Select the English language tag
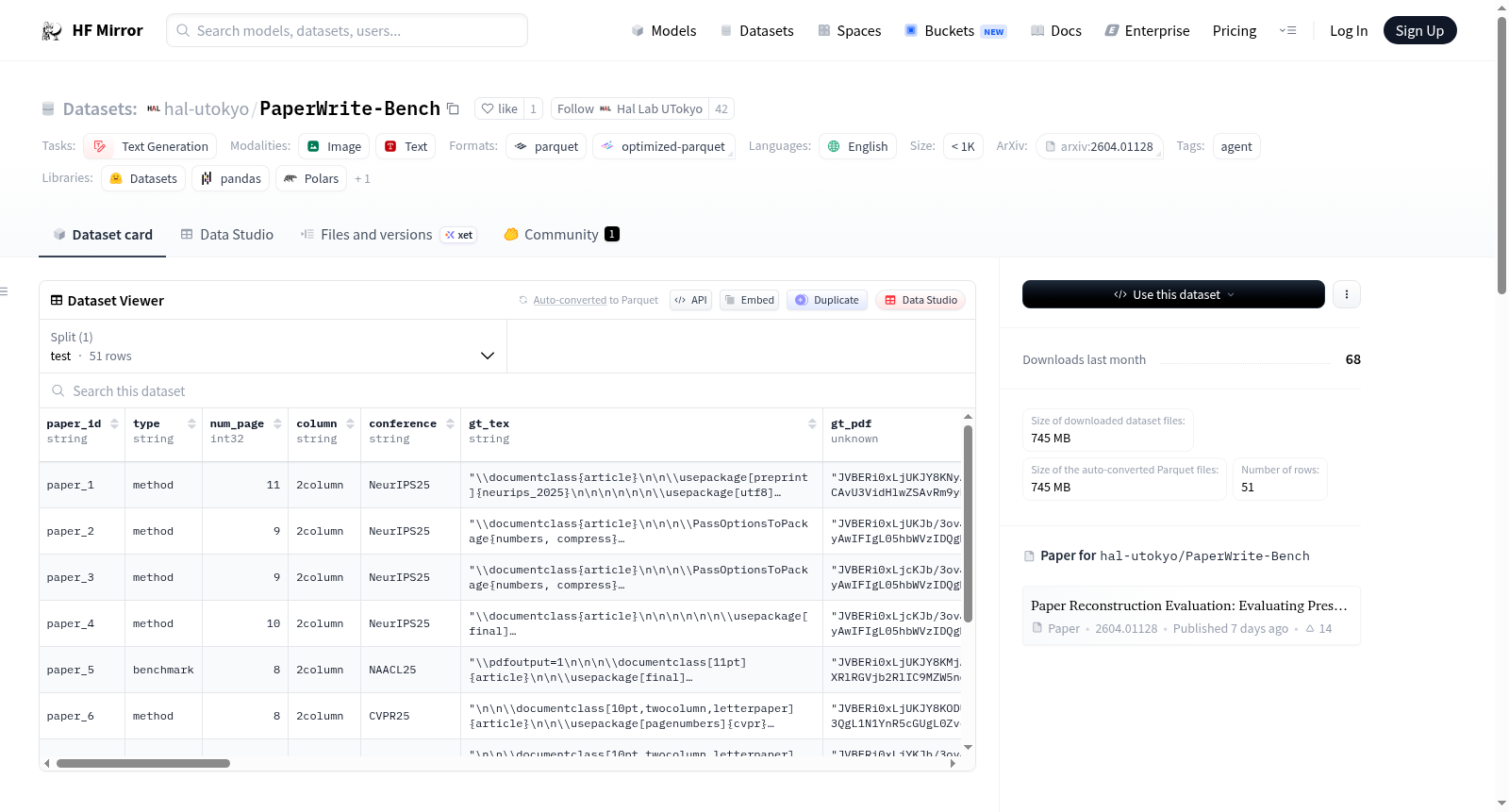Viewport: 1509px width, 812px height. pyautogui.click(x=857, y=146)
